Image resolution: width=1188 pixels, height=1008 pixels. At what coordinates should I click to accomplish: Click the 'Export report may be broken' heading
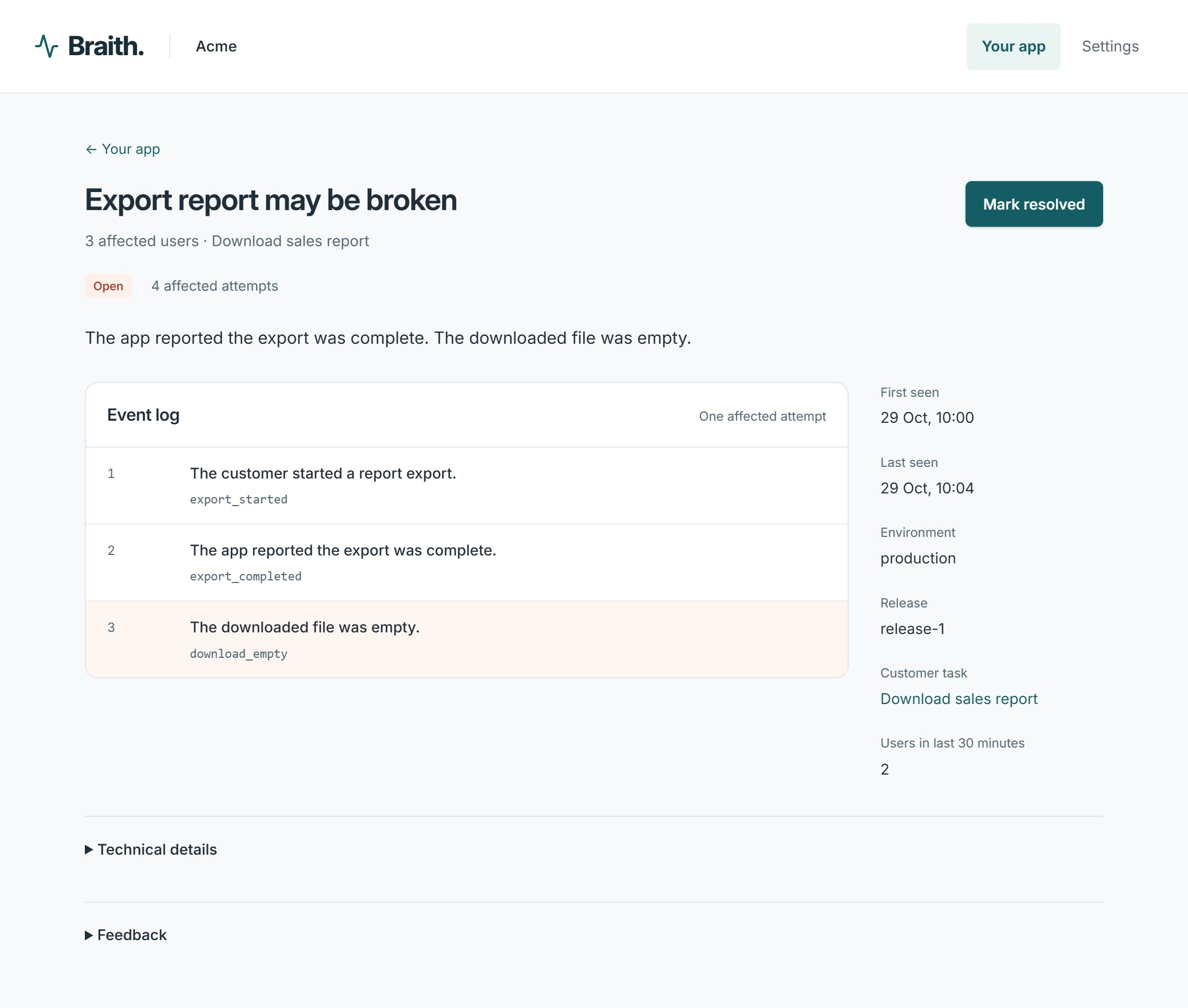coord(270,200)
